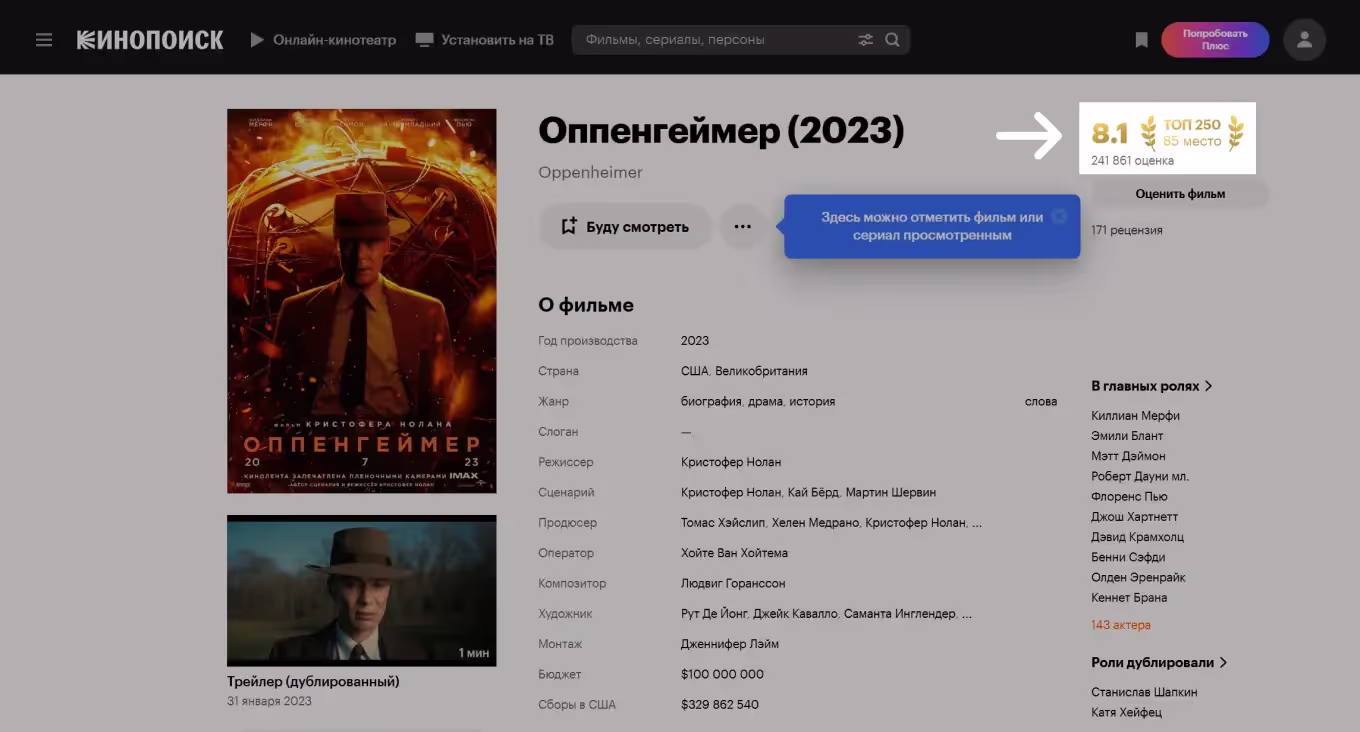Click the Оценить фильм button
Screen dimensions: 1360x732
(1180, 194)
